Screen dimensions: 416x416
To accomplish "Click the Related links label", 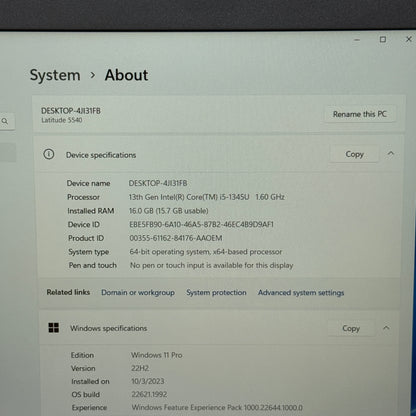I will coord(68,292).
